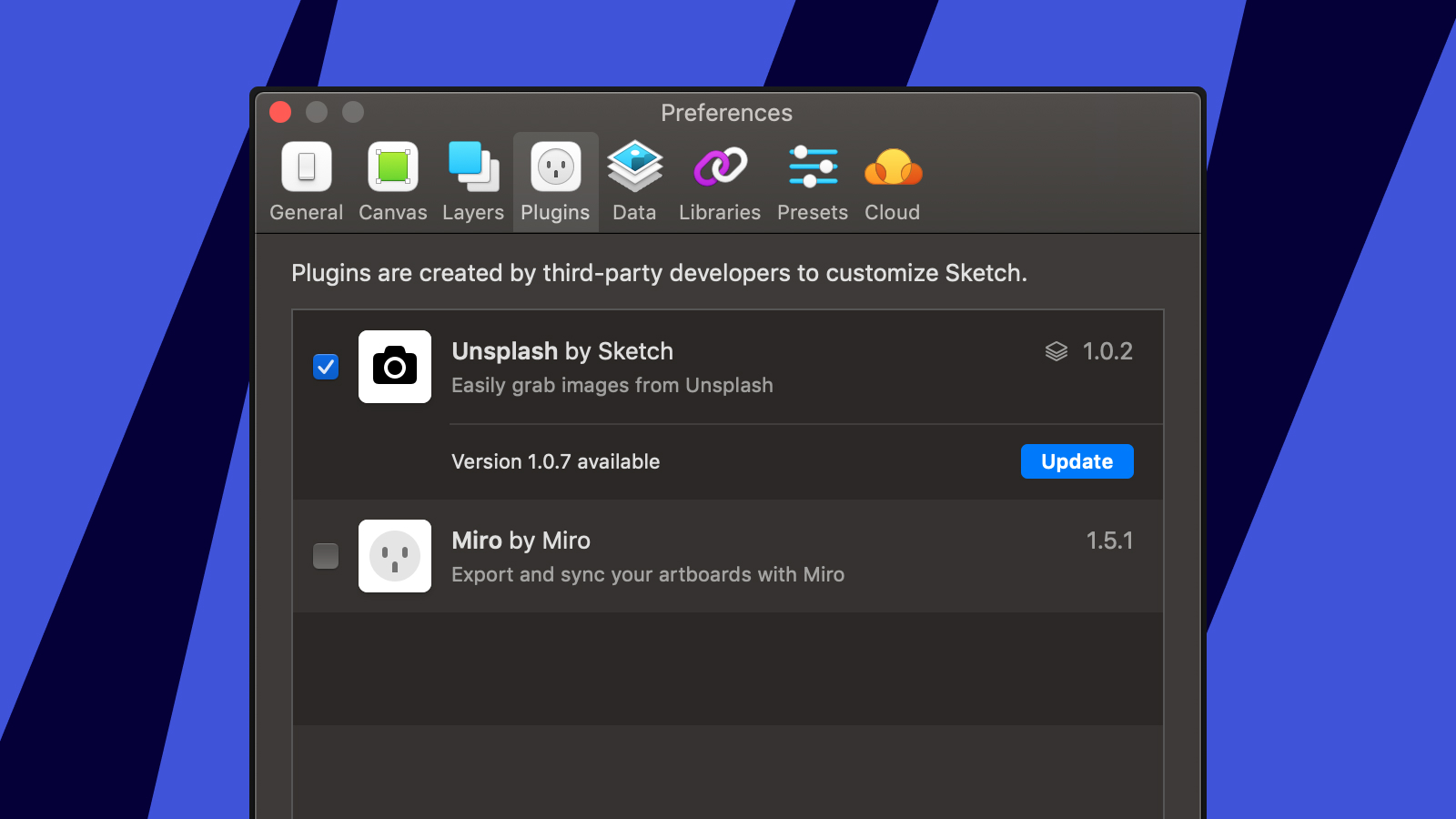Screen dimensions: 1456x819
Task: Click the layers stack icon beside 1.0.2
Action: click(1056, 351)
